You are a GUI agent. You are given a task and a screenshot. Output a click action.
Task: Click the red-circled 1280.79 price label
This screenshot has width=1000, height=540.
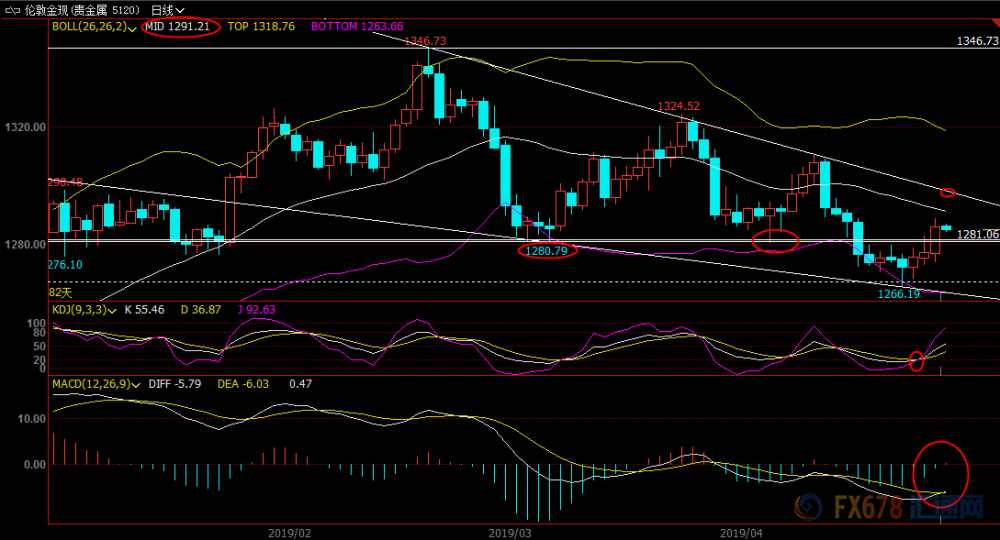point(547,251)
